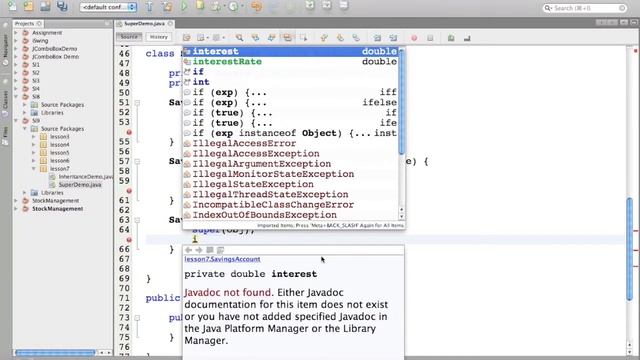Select lesson6 package
Image resolution: width=640 pixels, height=360 pixels.
click(x=60, y=161)
